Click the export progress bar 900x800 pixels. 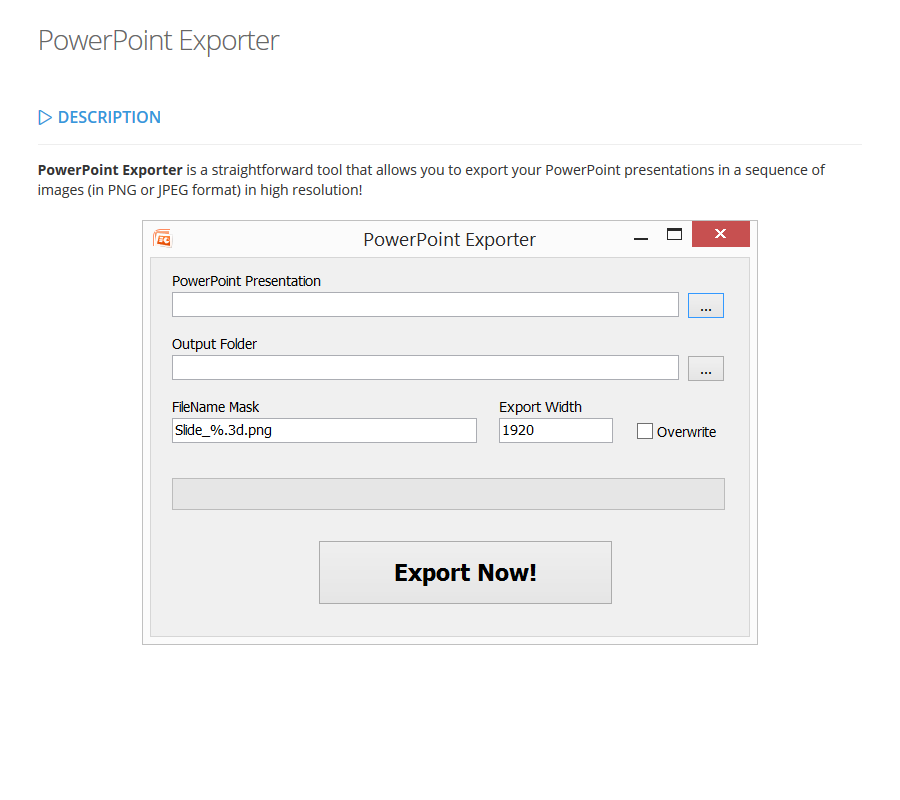[x=448, y=494]
